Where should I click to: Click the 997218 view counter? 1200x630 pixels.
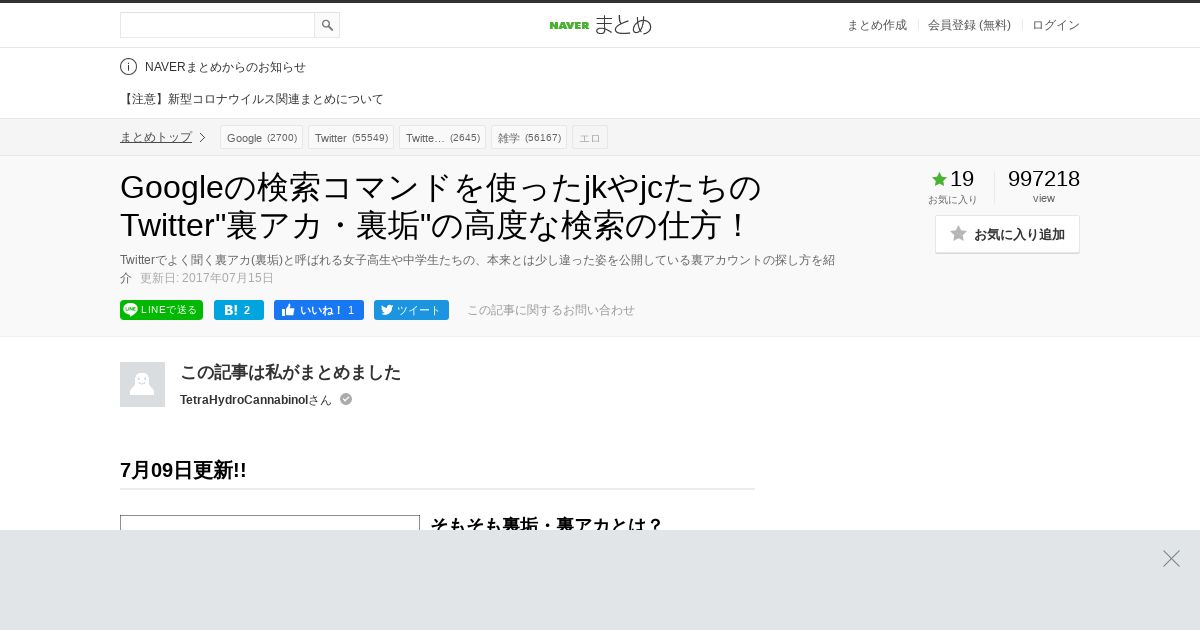pos(1044,179)
